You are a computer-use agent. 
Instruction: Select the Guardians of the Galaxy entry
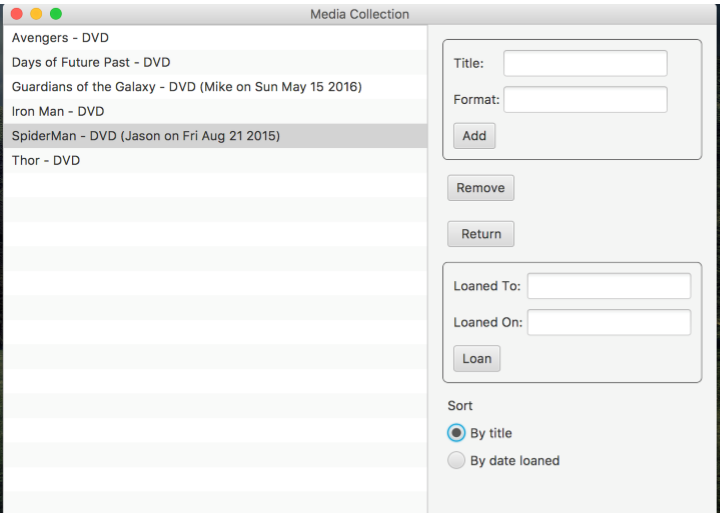[215, 87]
